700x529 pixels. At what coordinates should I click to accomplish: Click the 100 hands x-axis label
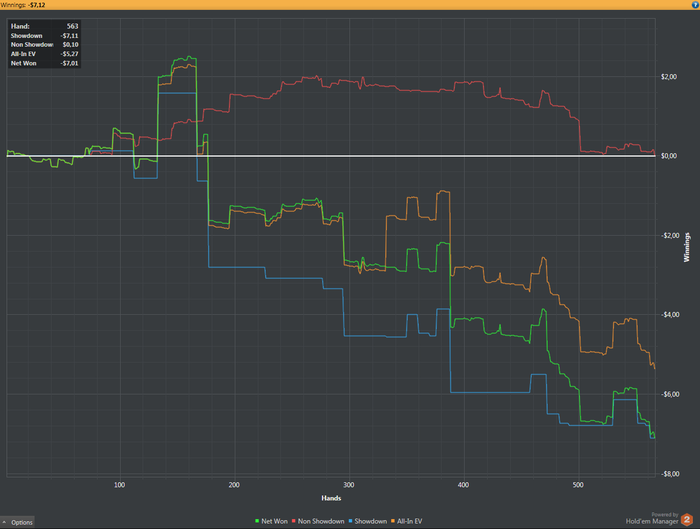[x=120, y=485]
